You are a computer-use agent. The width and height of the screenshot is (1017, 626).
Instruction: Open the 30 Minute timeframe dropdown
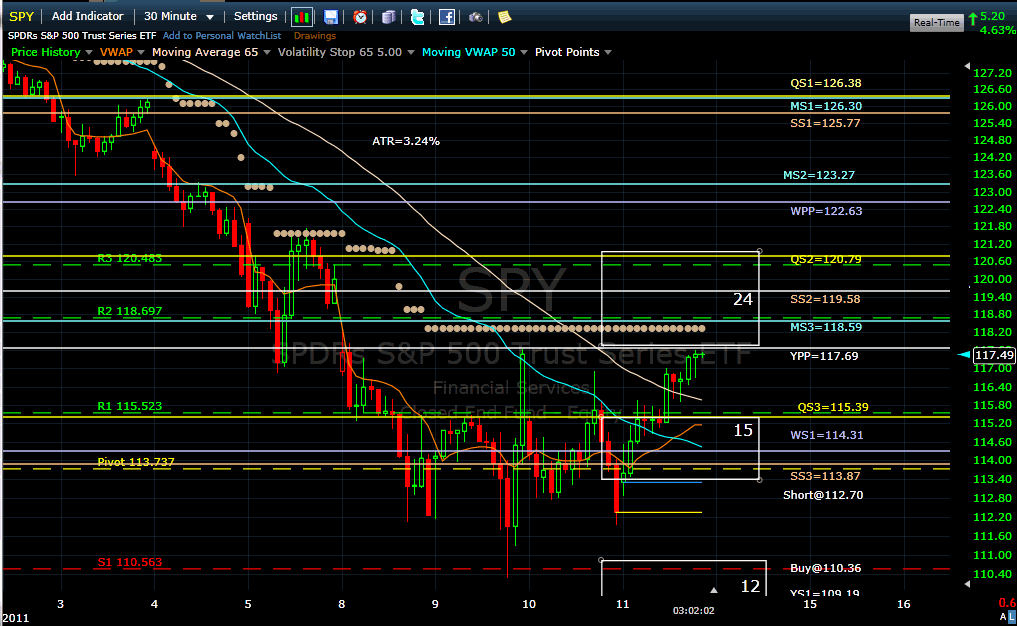tap(178, 16)
